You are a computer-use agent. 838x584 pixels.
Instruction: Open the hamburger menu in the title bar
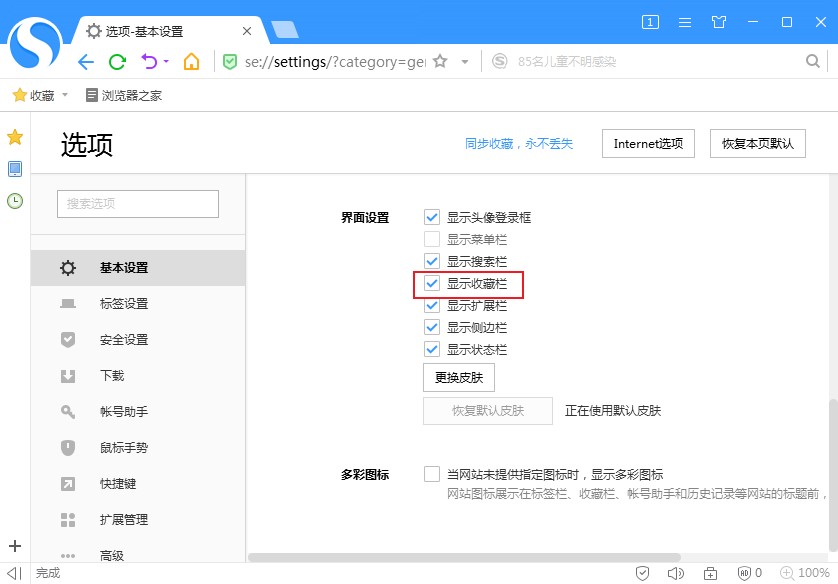[685, 20]
